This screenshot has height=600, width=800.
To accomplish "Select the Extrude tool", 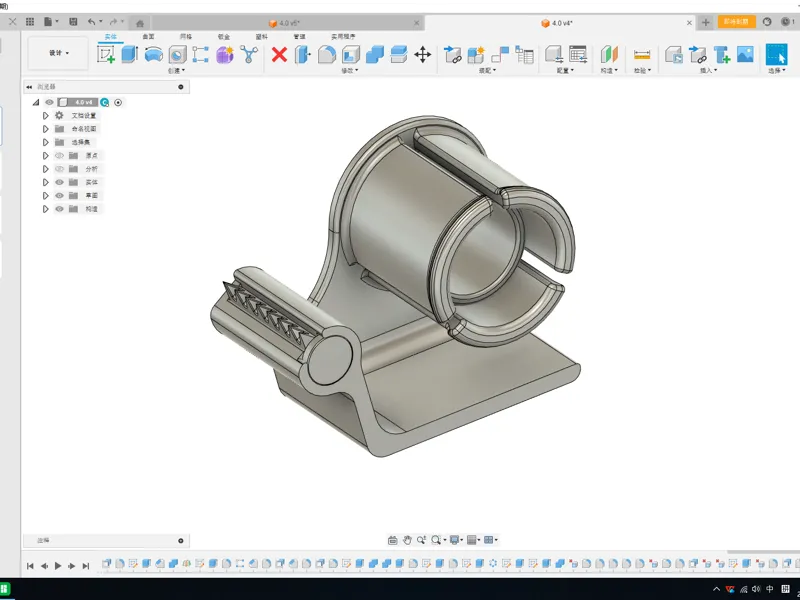I will pyautogui.click(x=130, y=54).
